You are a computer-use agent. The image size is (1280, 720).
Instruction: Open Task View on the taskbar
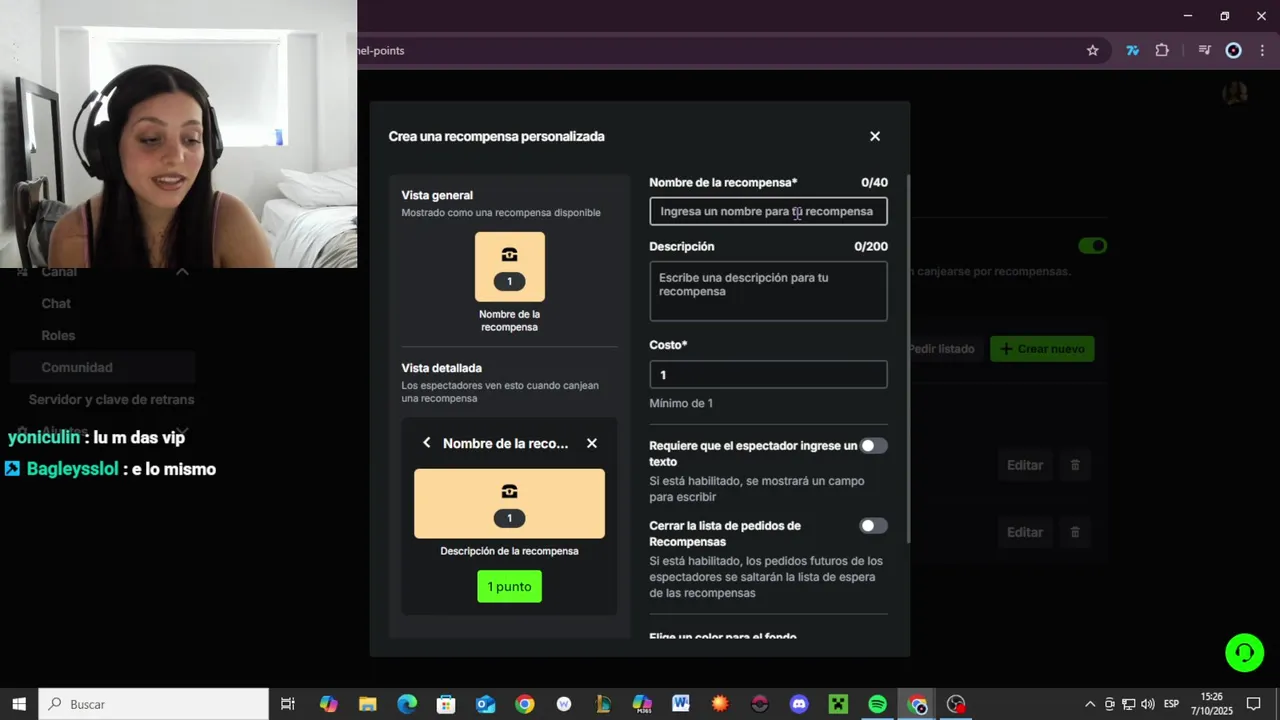288,704
